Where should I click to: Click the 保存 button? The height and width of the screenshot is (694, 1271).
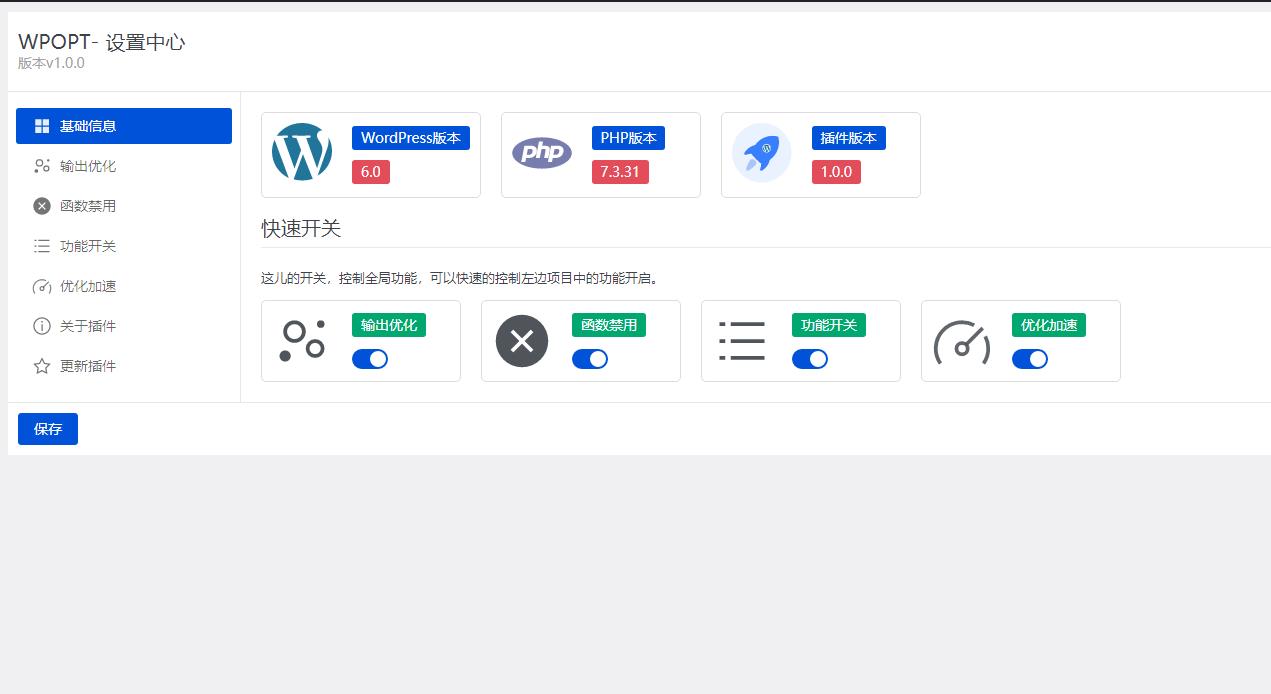click(x=48, y=429)
